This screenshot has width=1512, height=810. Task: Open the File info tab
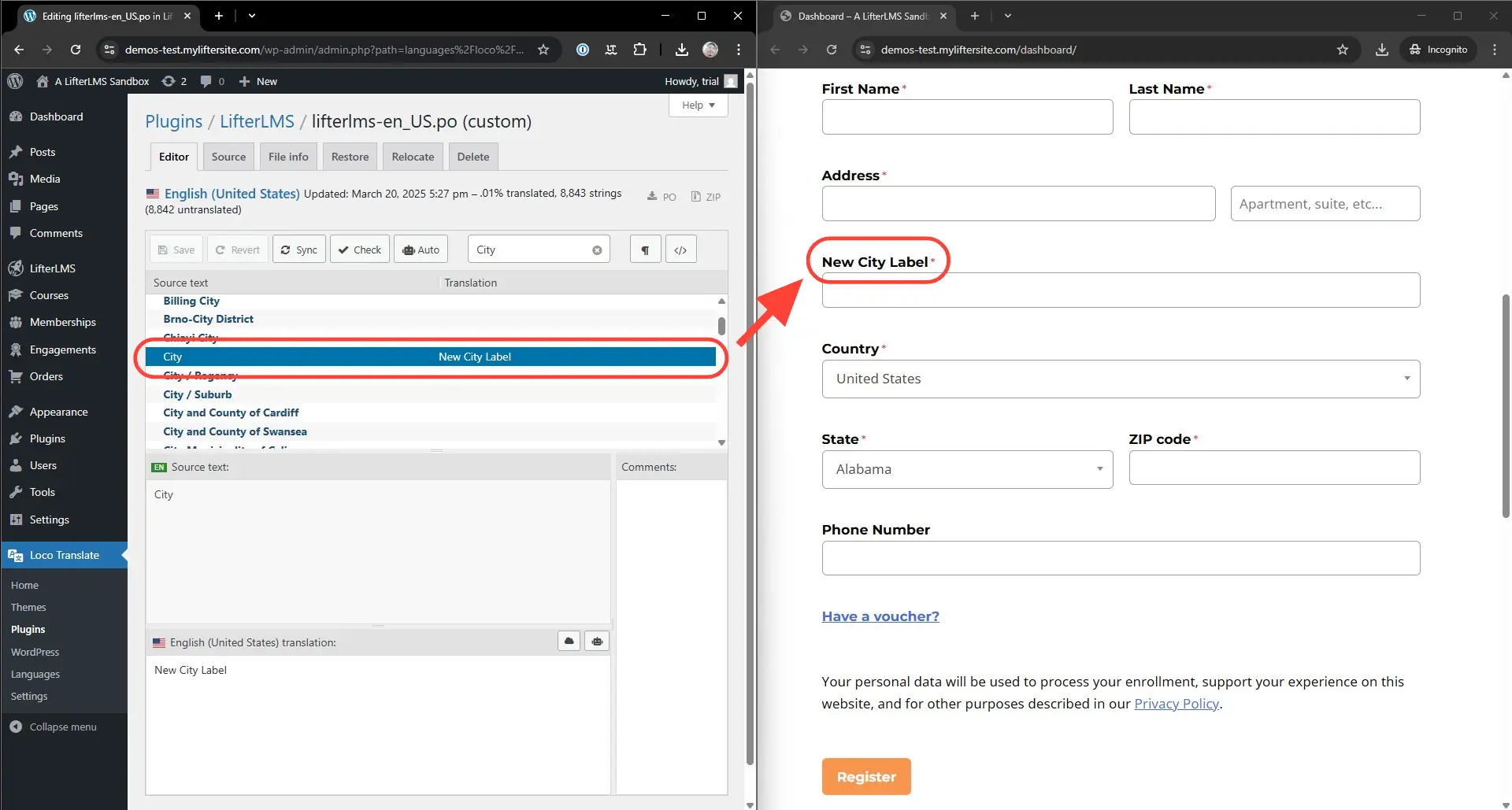coord(288,157)
